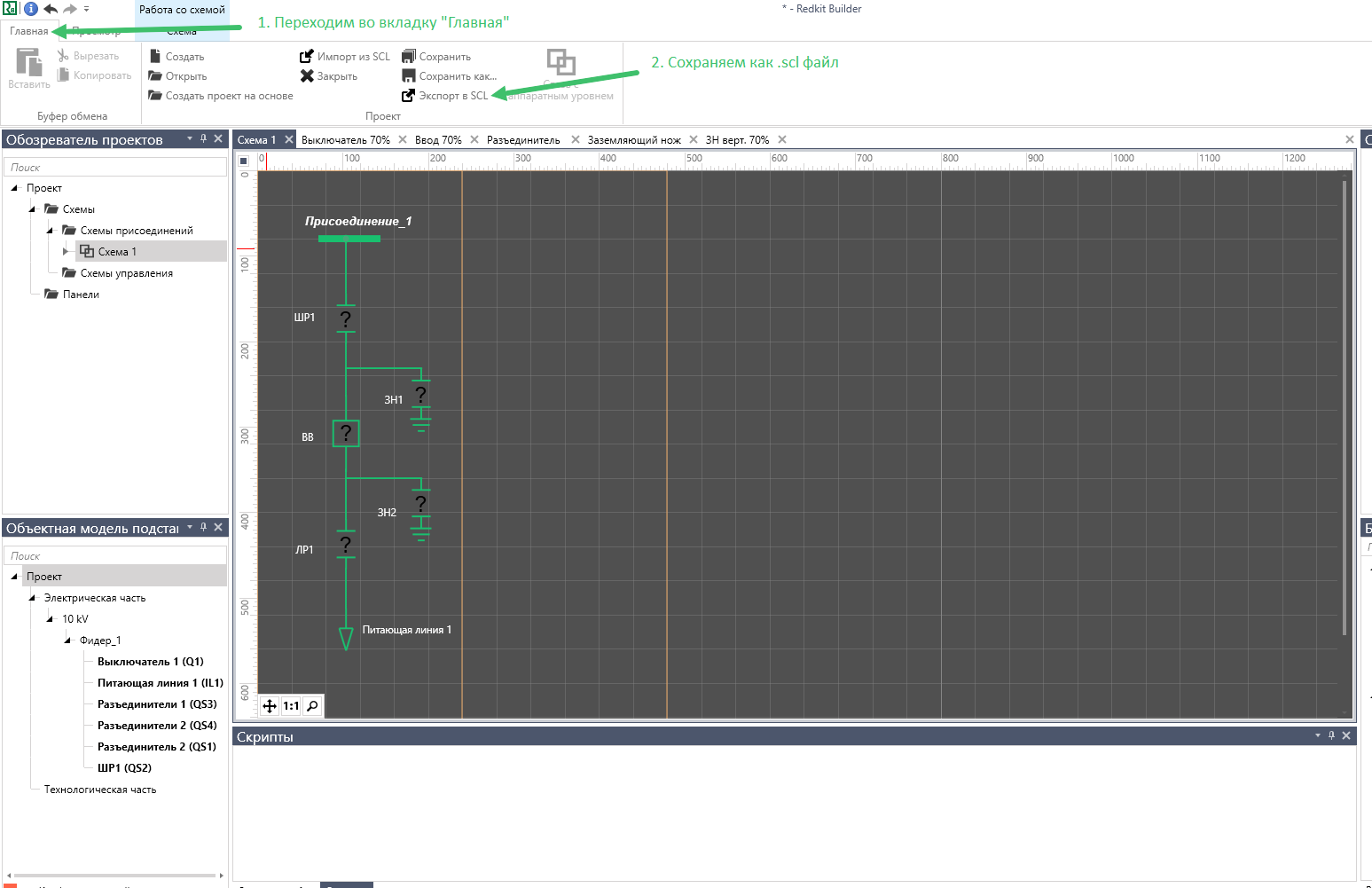The image size is (1372, 888).
Task: Open the Работа со схемой contextual tab
Action: (x=182, y=10)
